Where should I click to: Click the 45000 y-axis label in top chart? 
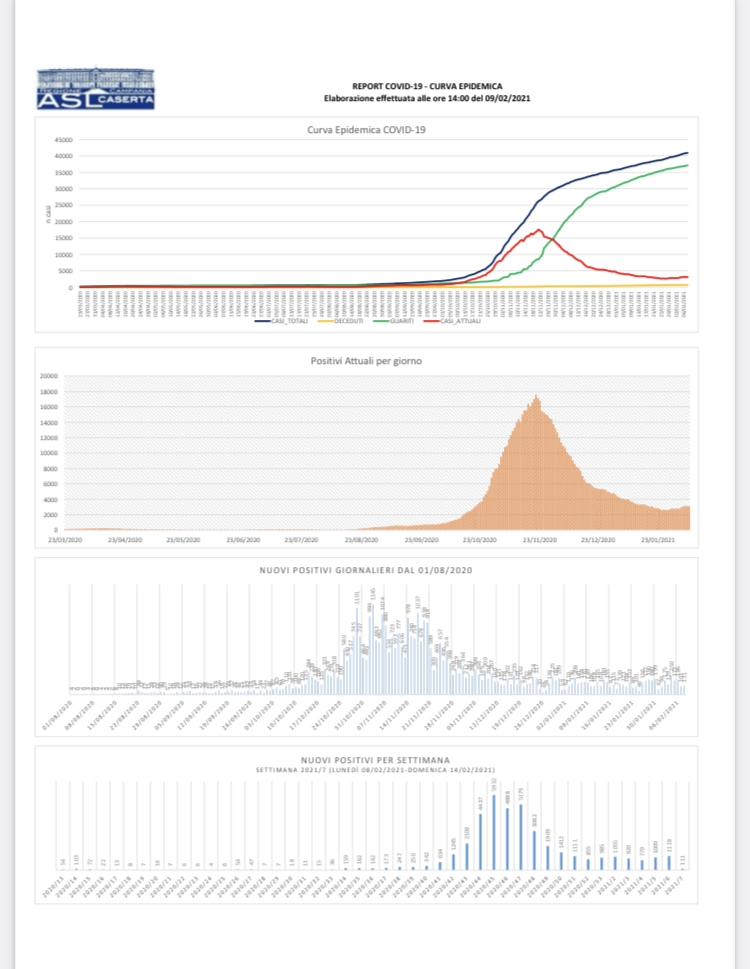[x=62, y=139]
